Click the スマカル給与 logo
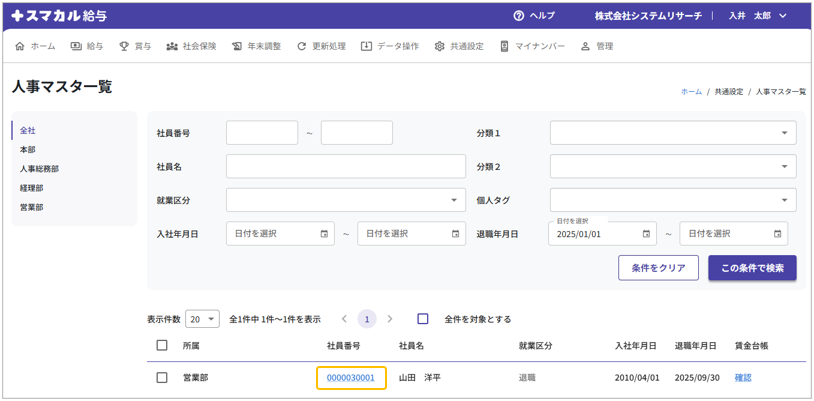814x401 pixels. click(x=58, y=16)
